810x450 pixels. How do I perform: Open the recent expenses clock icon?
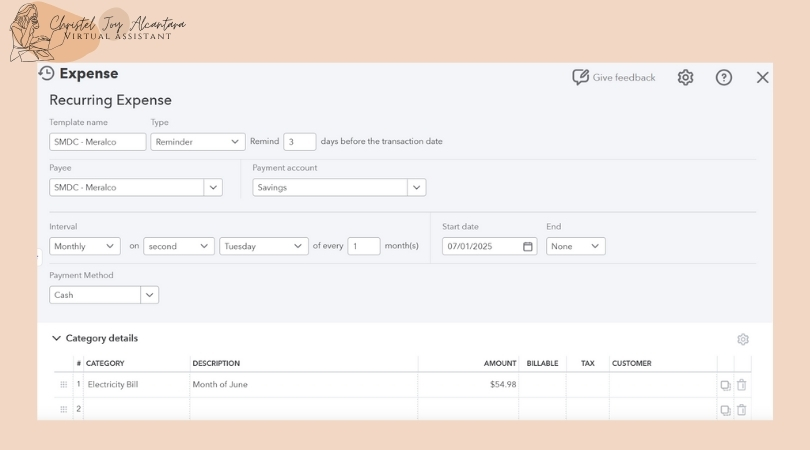click(x=46, y=74)
